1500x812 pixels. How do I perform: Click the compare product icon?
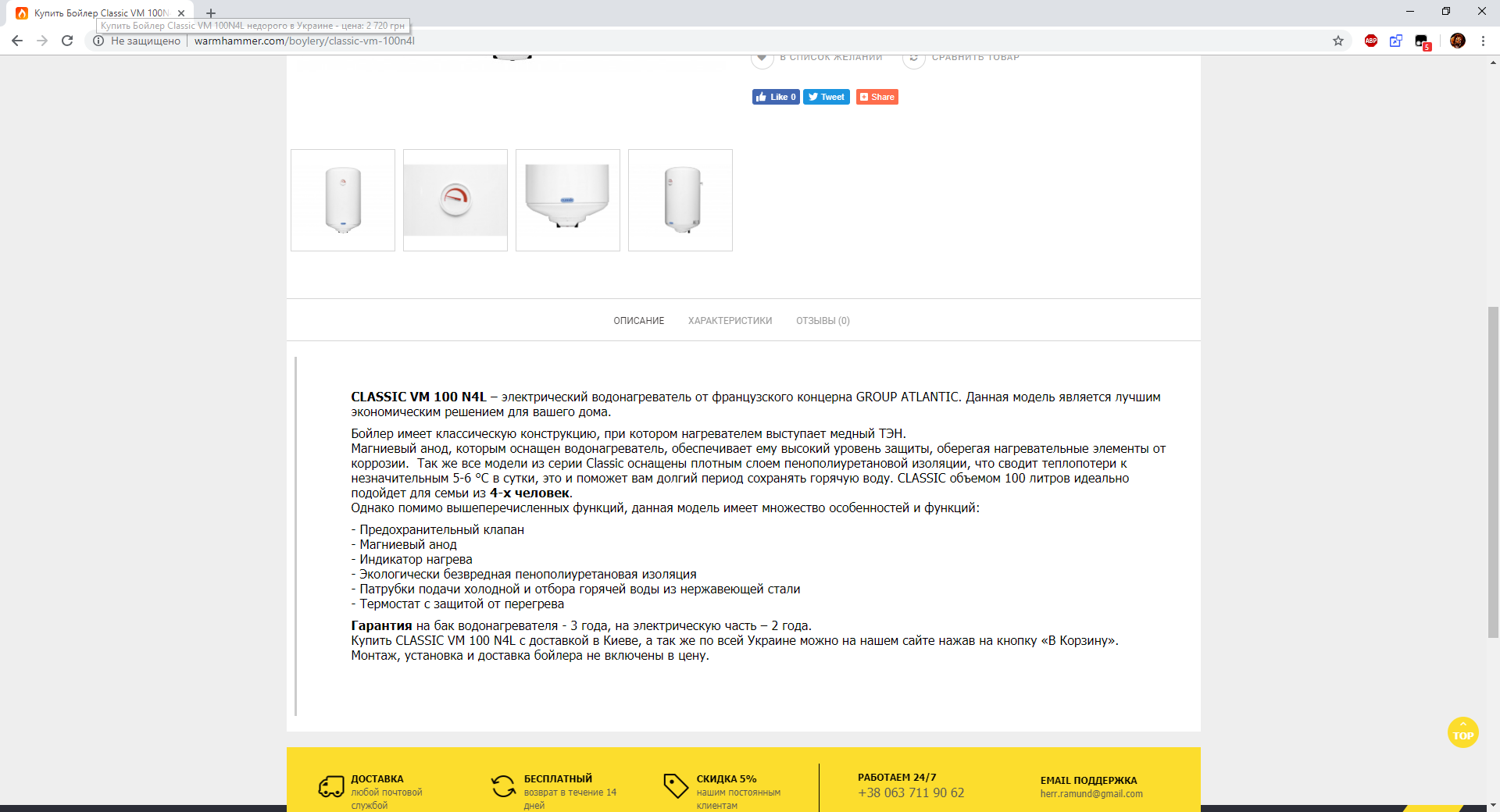click(x=913, y=59)
